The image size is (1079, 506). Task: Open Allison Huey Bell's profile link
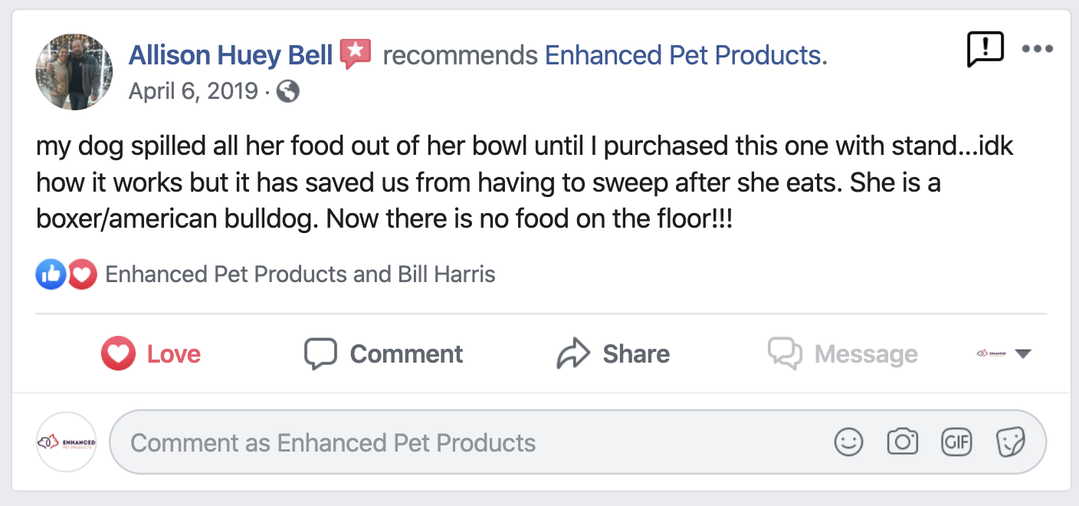(x=230, y=55)
